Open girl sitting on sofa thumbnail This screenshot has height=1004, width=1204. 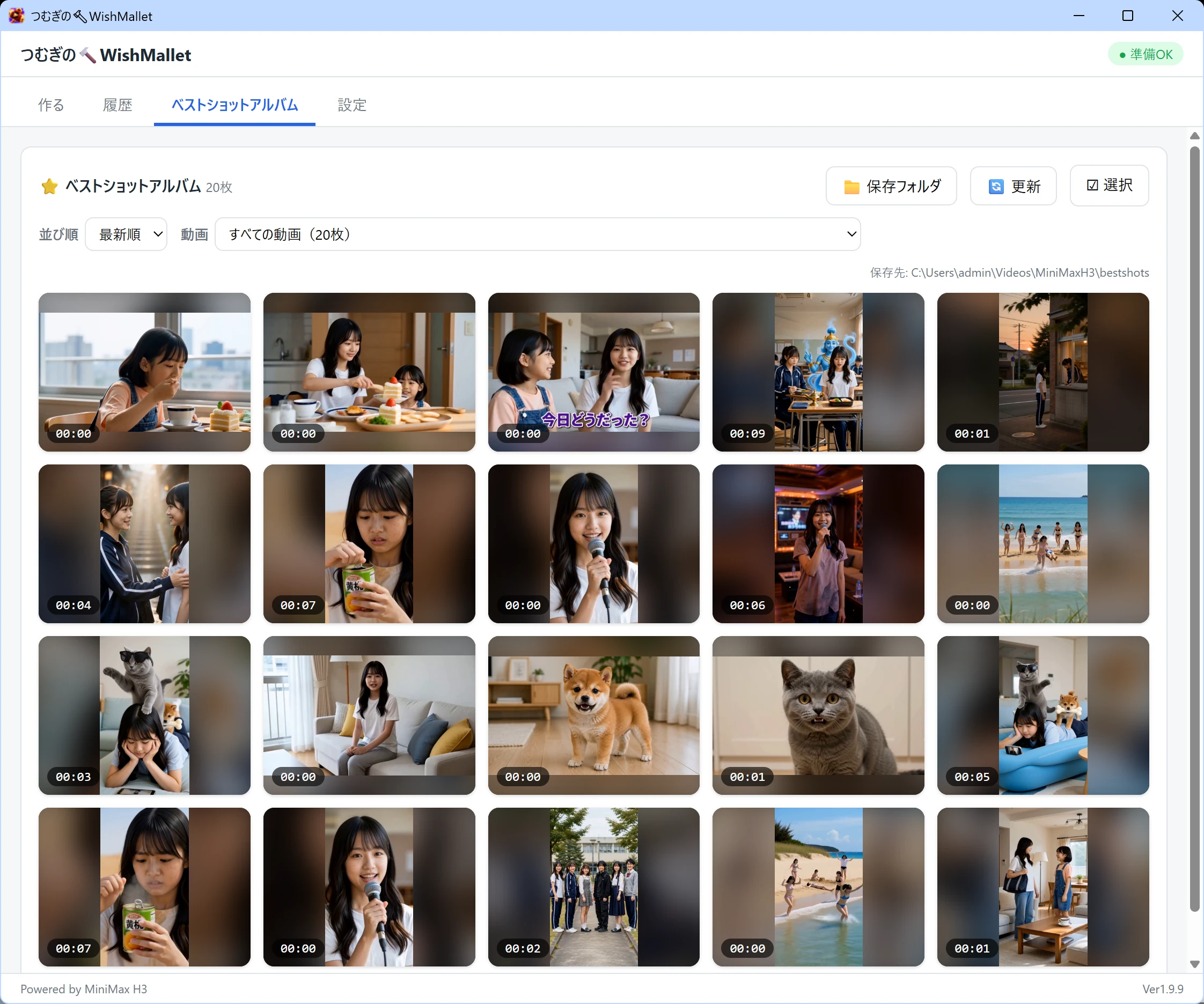point(369,715)
